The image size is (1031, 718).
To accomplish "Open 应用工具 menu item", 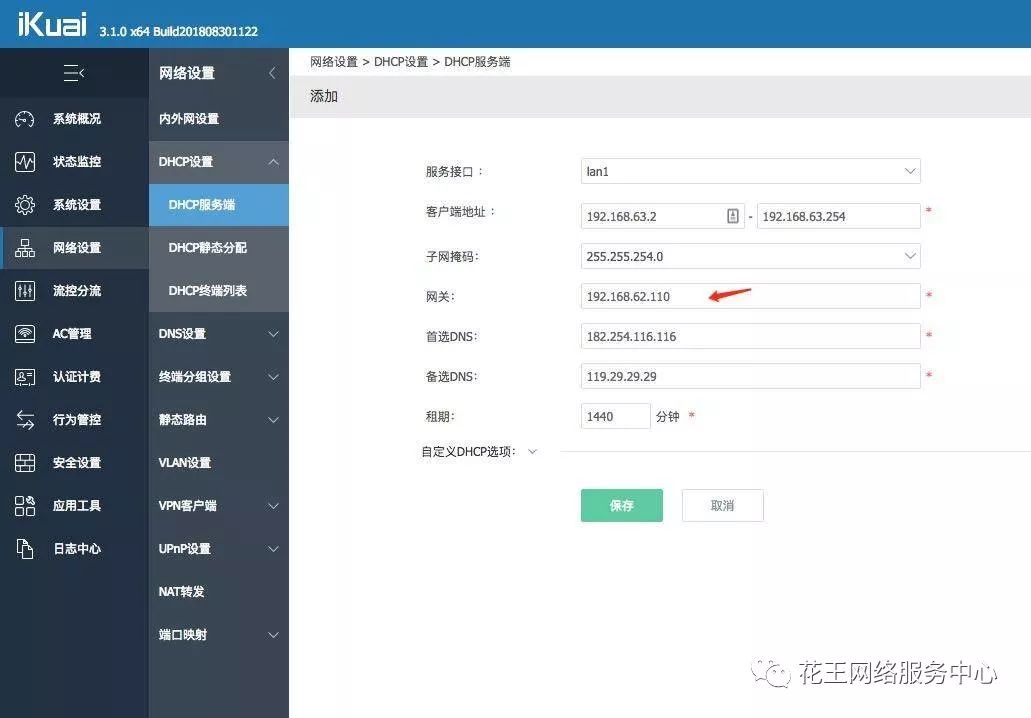I will tap(74, 506).
